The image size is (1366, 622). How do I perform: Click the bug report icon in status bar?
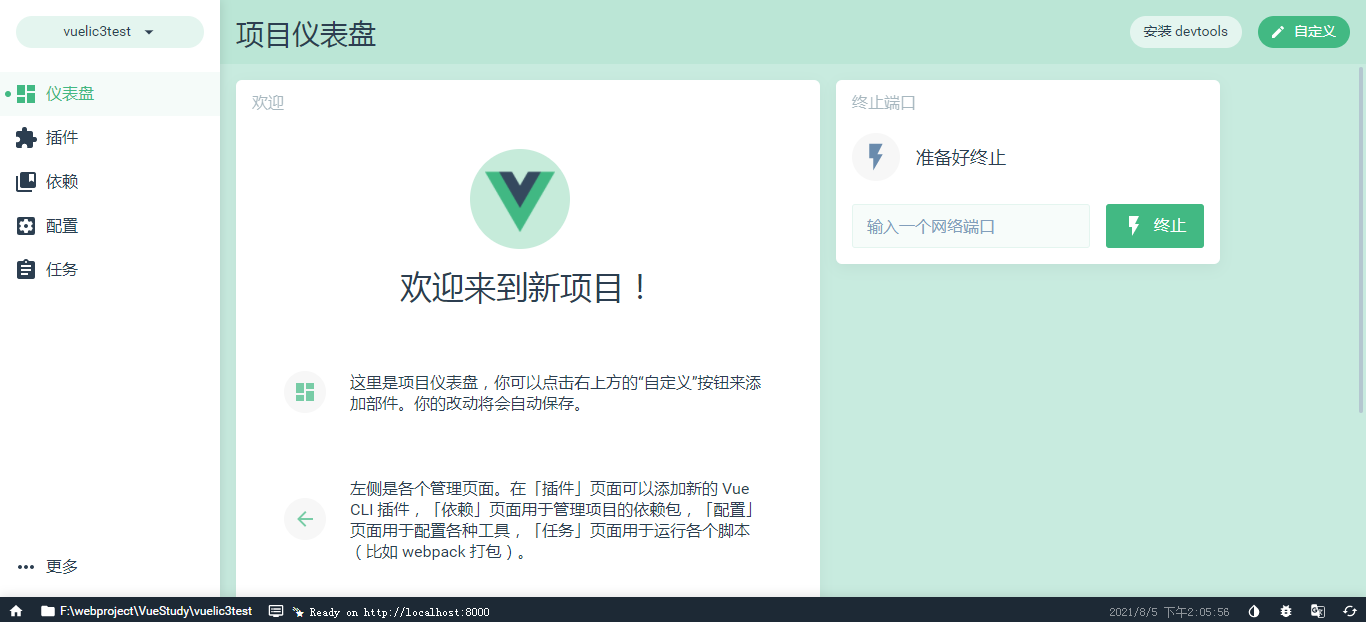[1286, 611]
